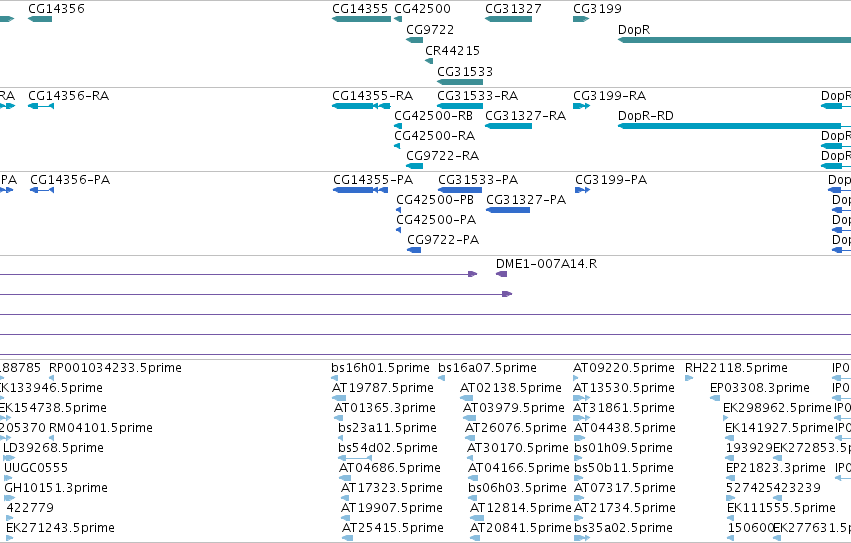Click the bs16a07.5prime EST label

tap(487, 368)
